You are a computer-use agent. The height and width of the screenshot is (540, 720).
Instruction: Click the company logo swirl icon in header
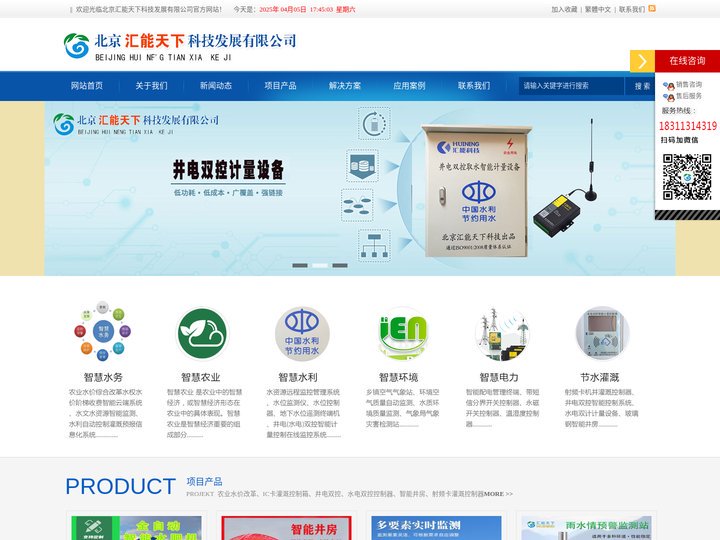[76, 45]
